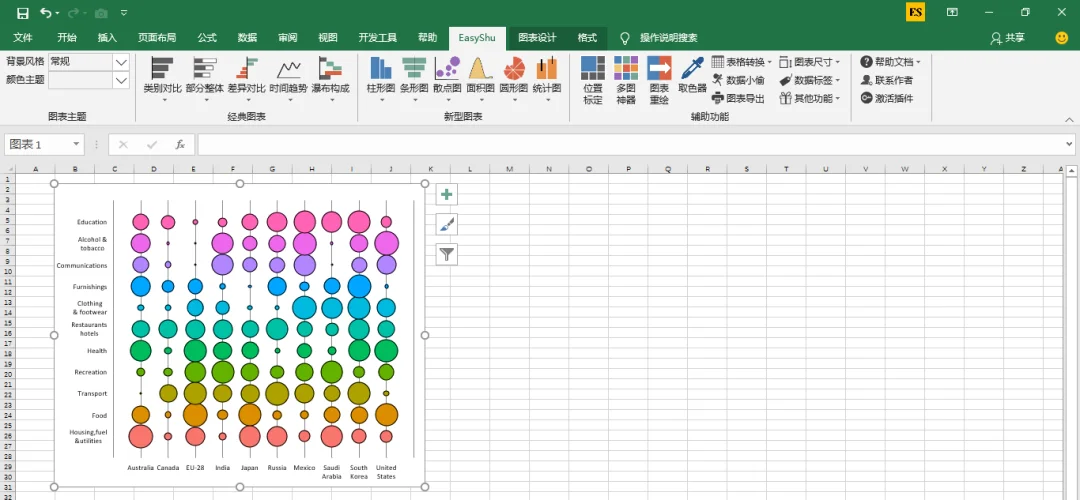Screen dimensions: 1080x500
Task: Switch to the 公式 Formulas tab
Action: tap(207, 38)
